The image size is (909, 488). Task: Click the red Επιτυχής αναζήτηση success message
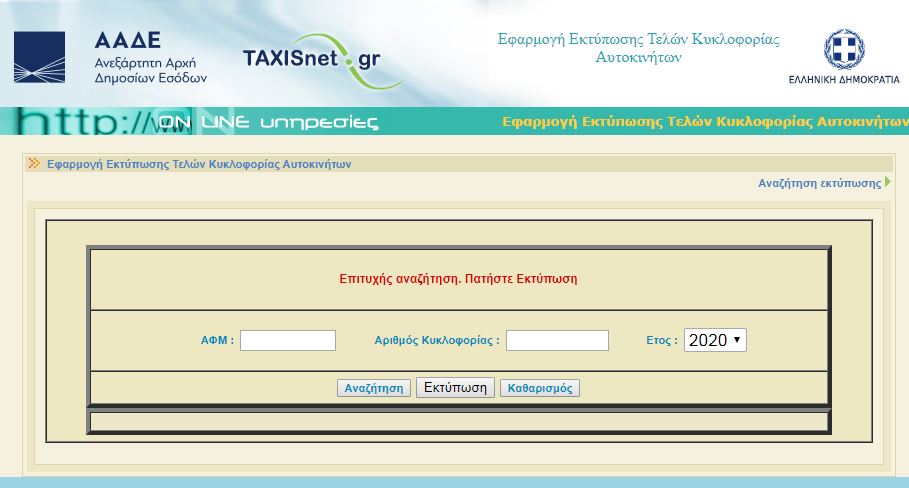pos(459,279)
